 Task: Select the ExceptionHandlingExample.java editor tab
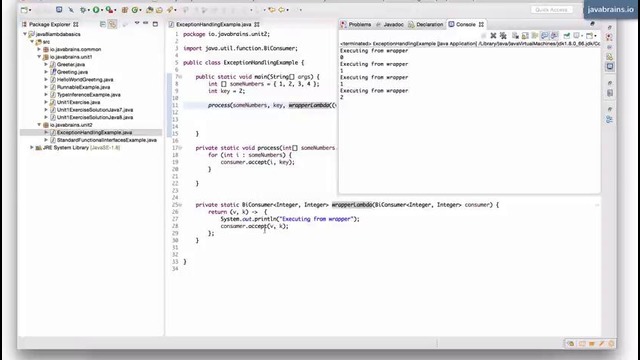(x=214, y=24)
